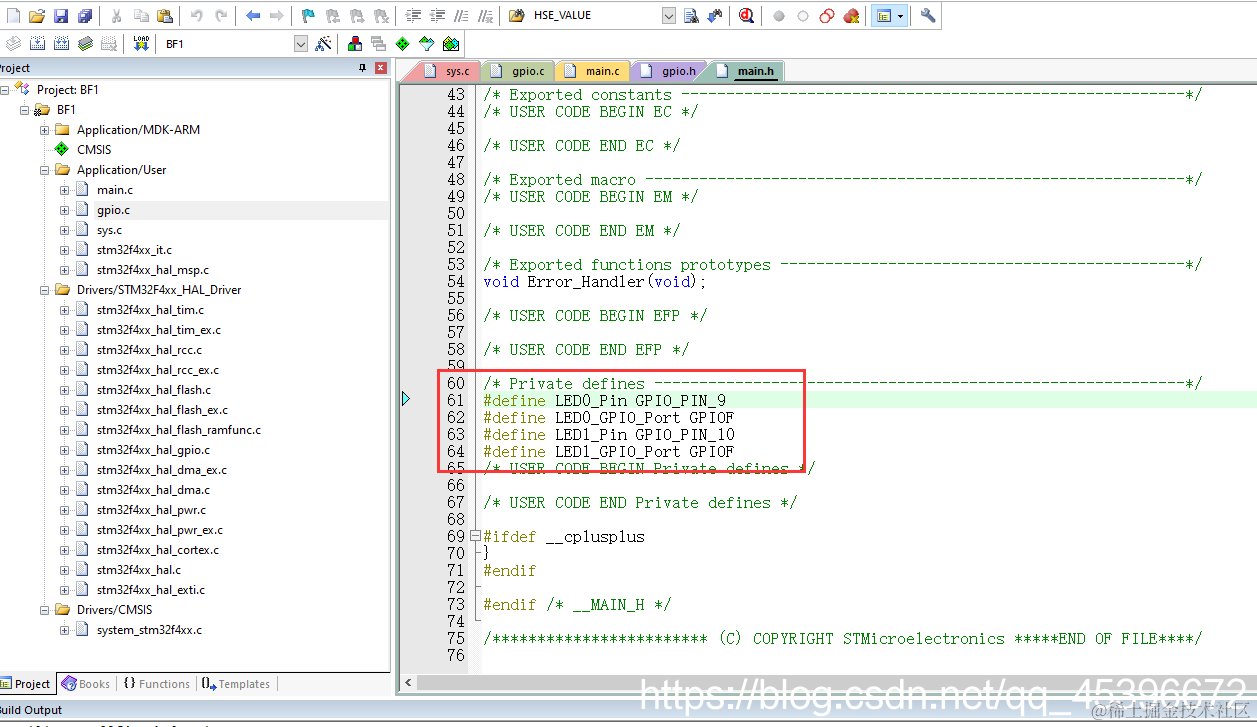Image resolution: width=1257 pixels, height=727 pixels.
Task: Rebuild all target files
Action: pyautogui.click(x=61, y=44)
